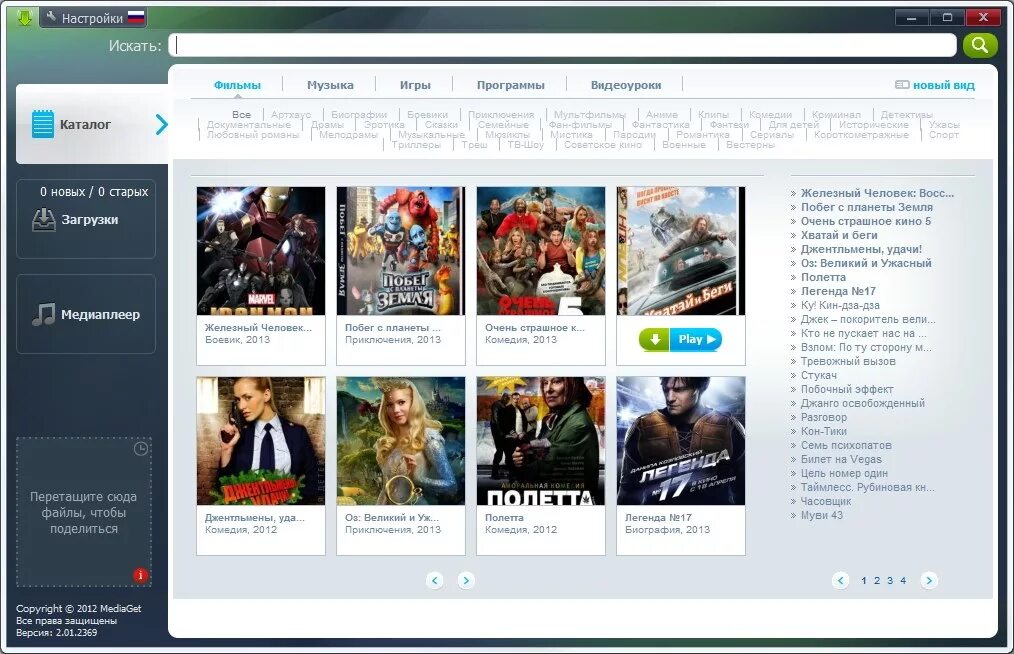The image size is (1014, 654).
Task: Open Семь психопатов in list
Action: (x=846, y=445)
